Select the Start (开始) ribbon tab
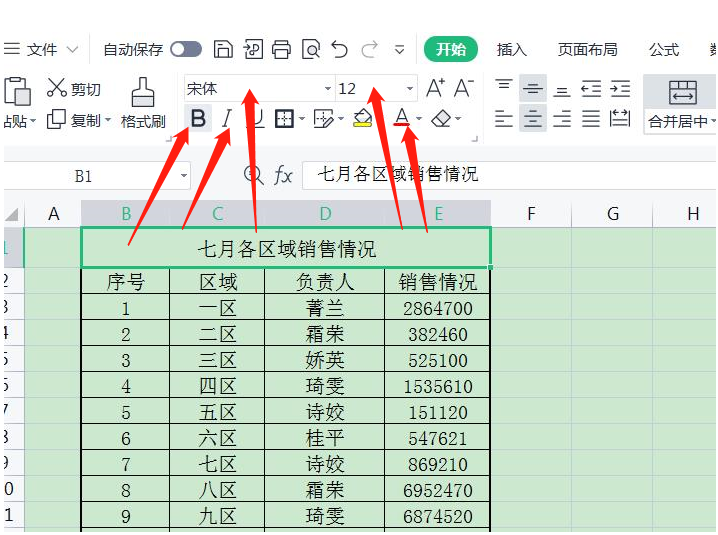718x535 pixels. 451,49
